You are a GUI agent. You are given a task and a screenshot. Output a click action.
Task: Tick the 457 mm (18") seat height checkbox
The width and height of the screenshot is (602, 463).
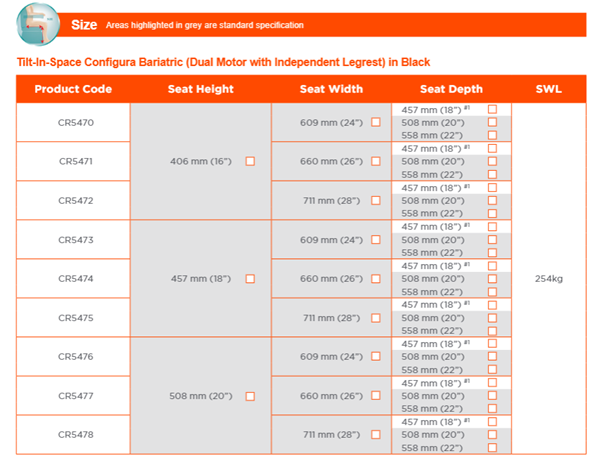pyautogui.click(x=250, y=278)
